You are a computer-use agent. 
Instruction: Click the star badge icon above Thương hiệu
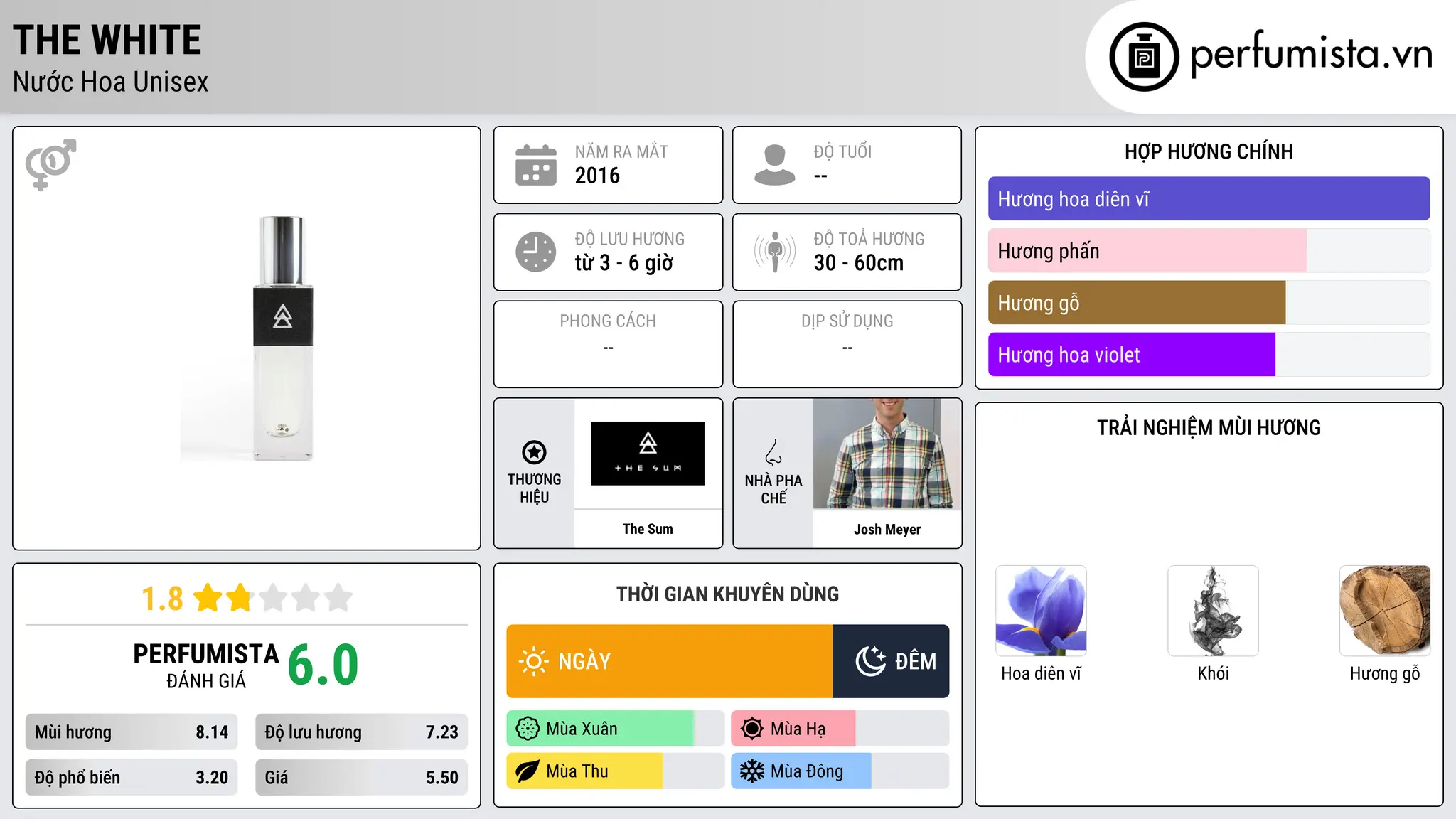point(534,452)
